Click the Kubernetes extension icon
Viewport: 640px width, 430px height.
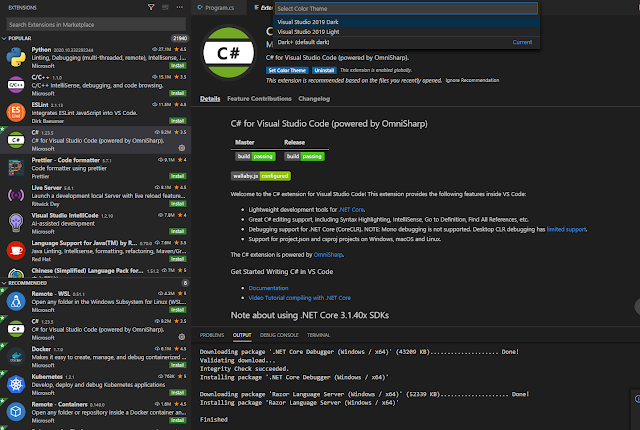(16, 384)
